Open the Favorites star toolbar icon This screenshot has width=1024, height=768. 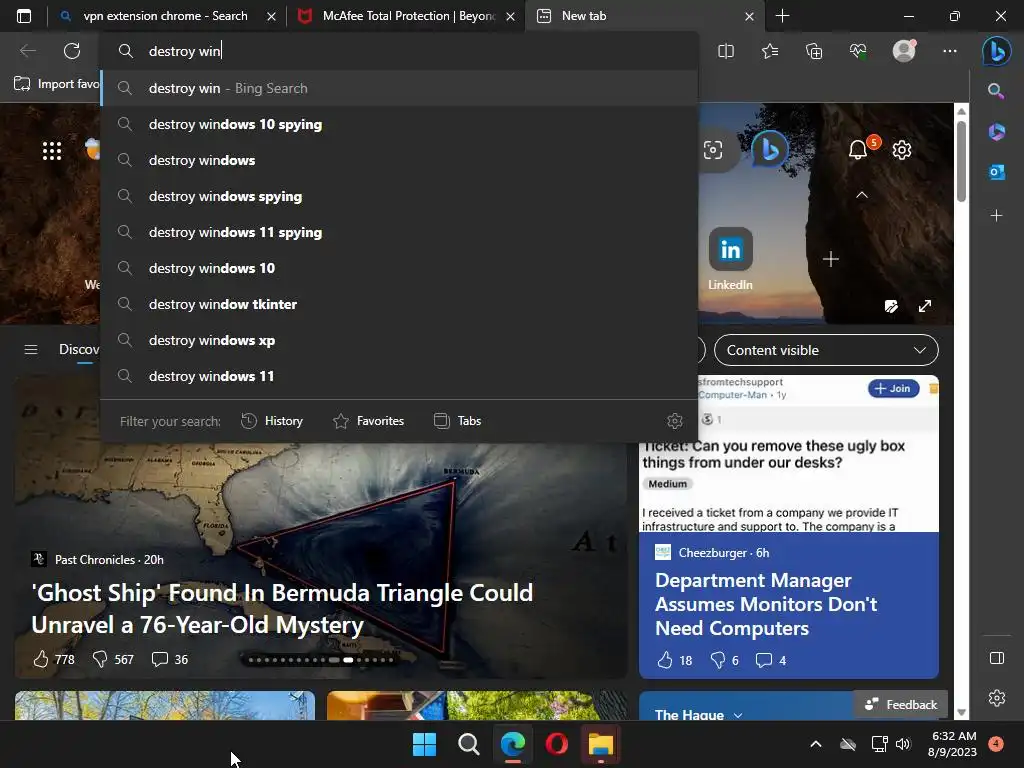pyautogui.click(x=770, y=51)
